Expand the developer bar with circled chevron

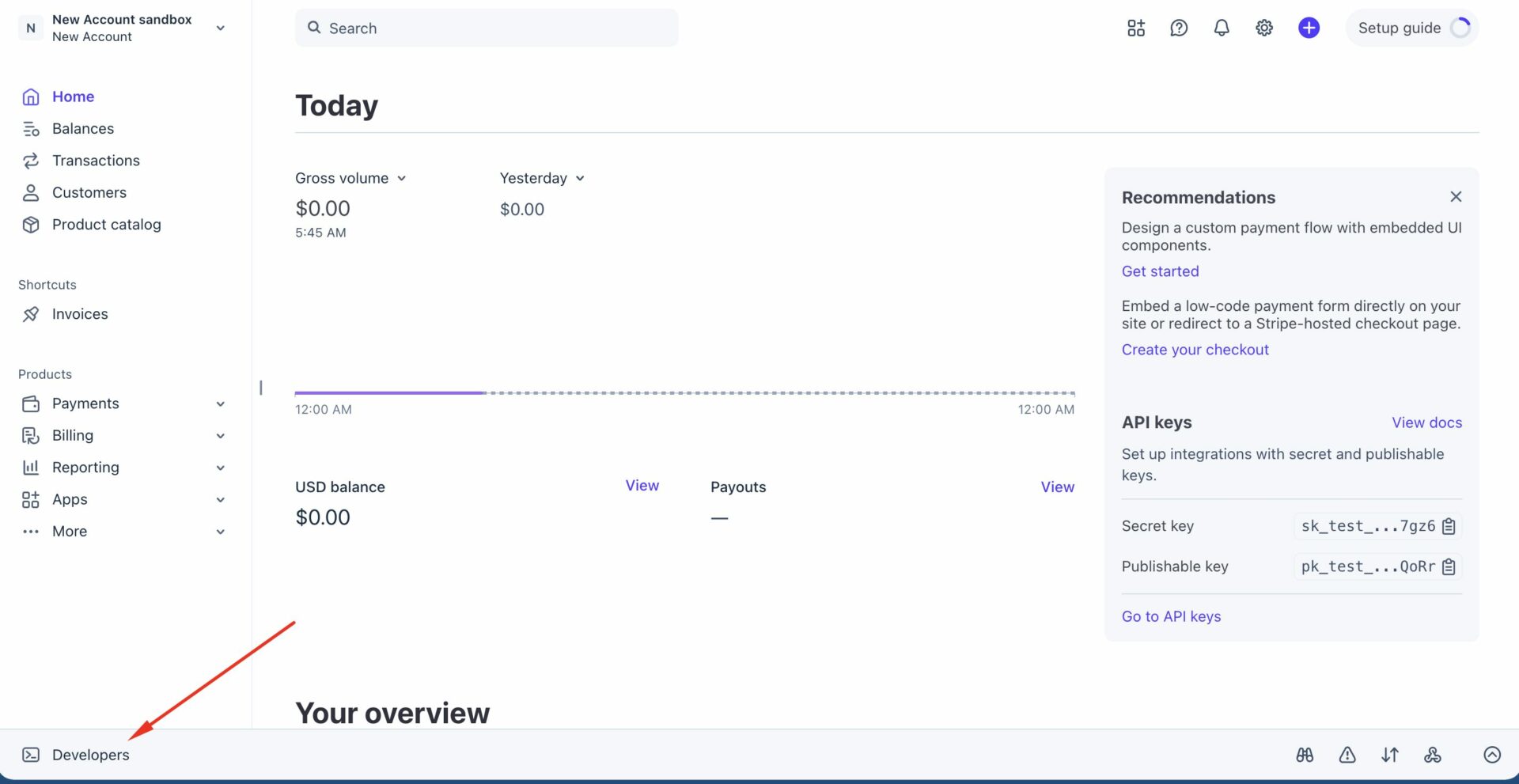(1492, 755)
